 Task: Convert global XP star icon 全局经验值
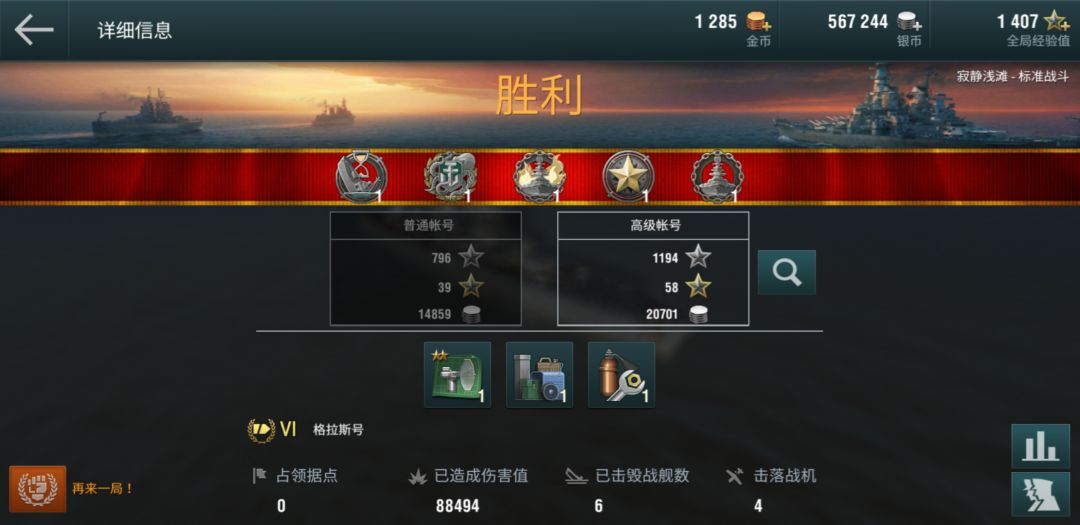(x=1057, y=21)
